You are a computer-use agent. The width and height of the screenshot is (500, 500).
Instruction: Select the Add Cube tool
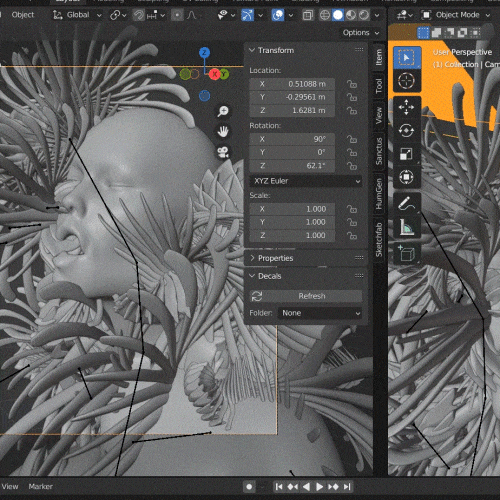(407, 253)
